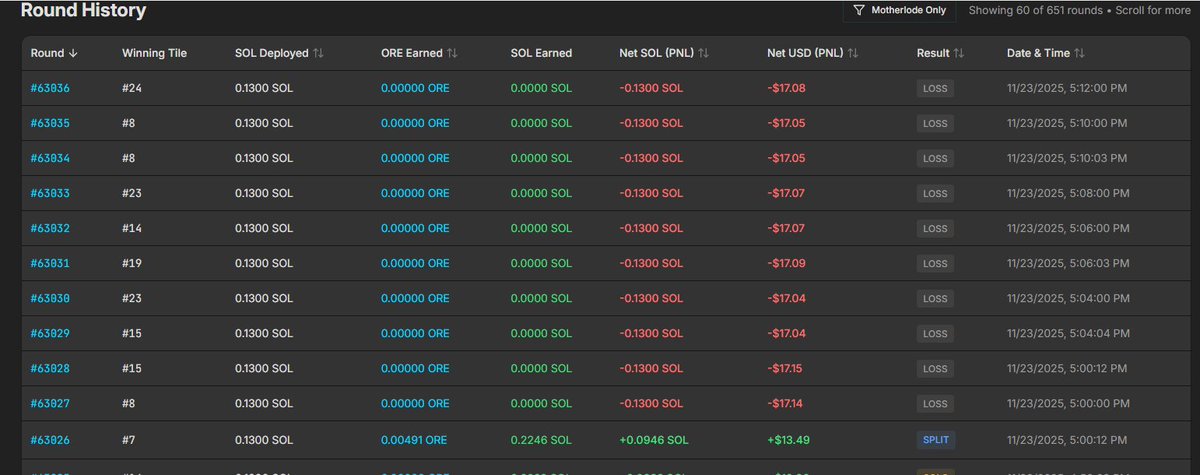Sort by Date & Time column
Screen dimensions: 1200x475
(1046, 53)
